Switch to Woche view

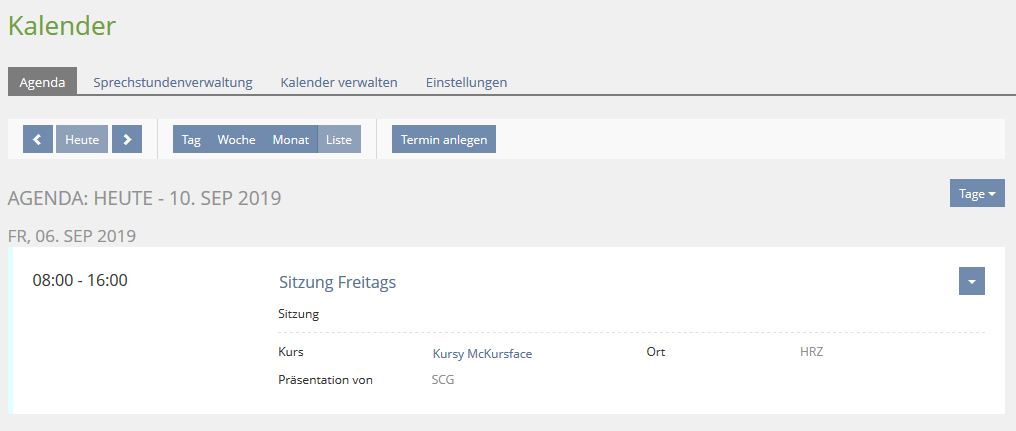236,140
